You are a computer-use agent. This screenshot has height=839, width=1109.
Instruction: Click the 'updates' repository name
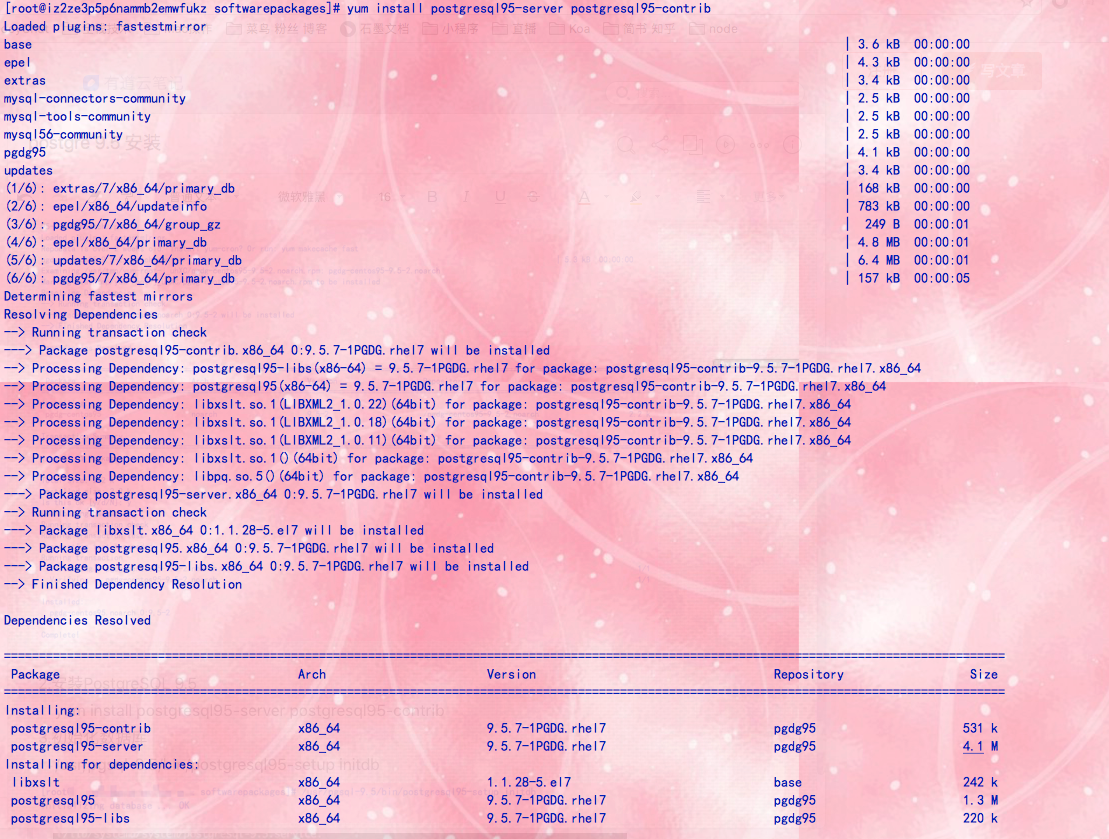[28, 170]
